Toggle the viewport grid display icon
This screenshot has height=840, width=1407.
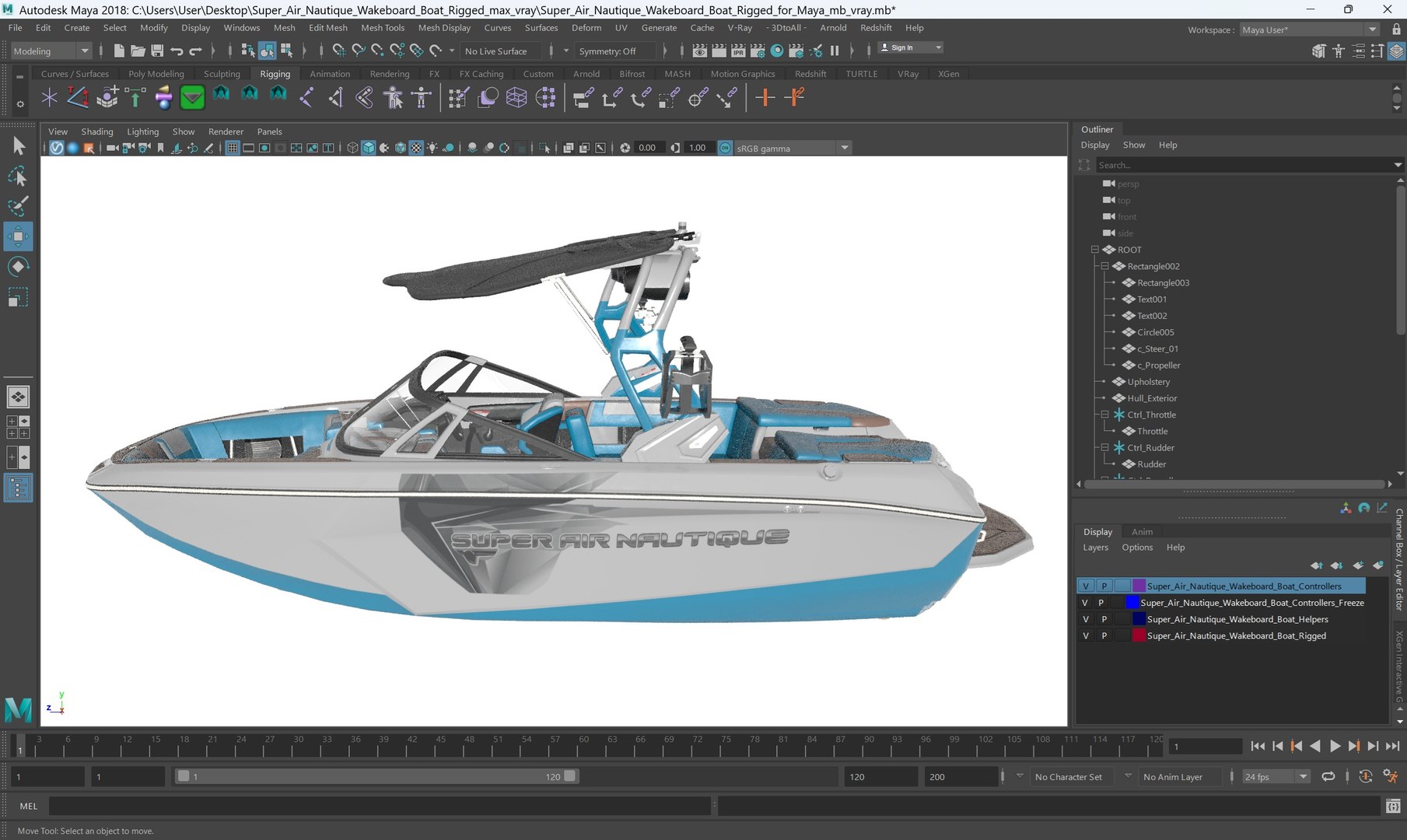pos(232,148)
